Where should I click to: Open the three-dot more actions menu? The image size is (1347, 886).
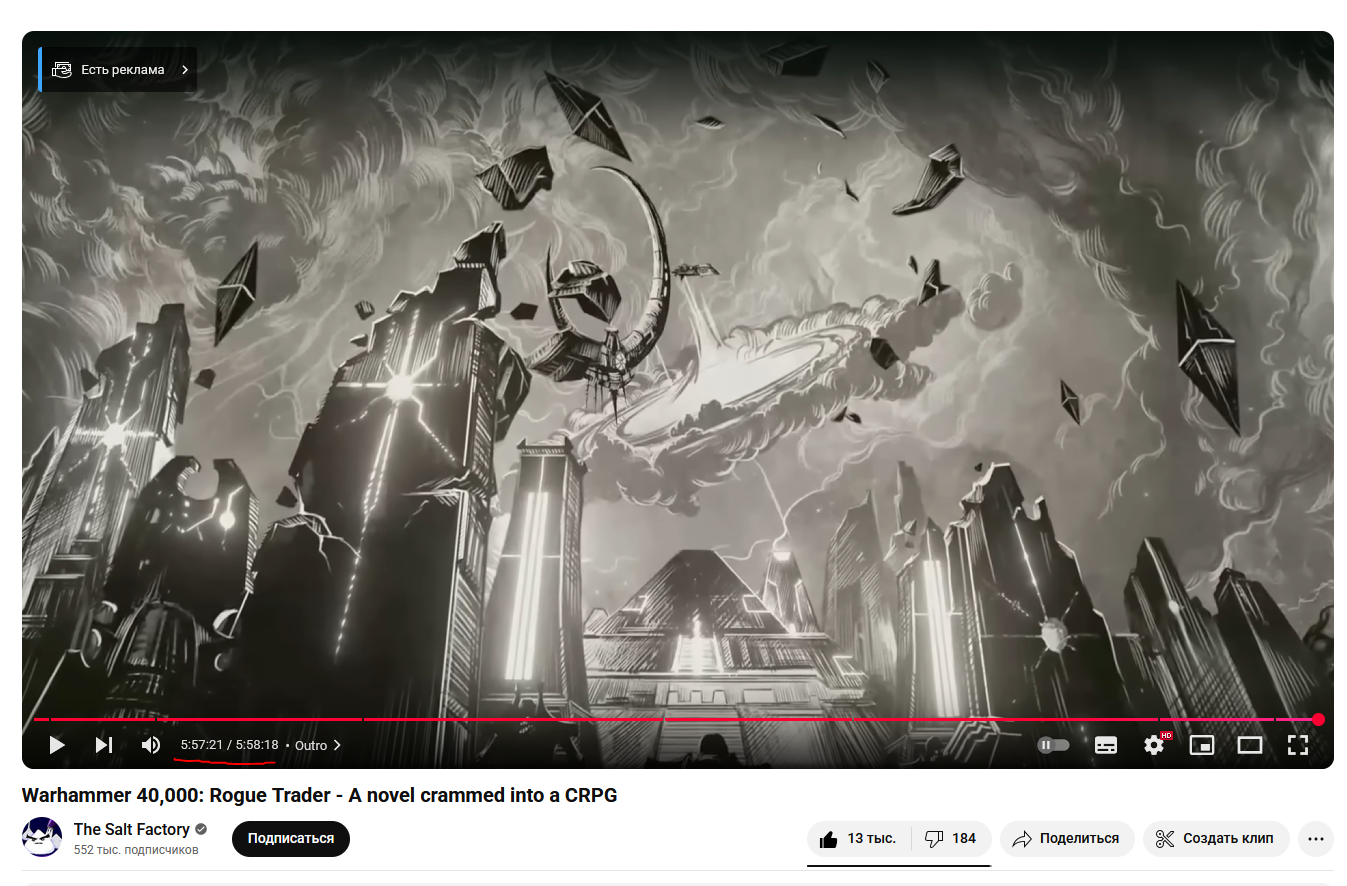click(1316, 838)
